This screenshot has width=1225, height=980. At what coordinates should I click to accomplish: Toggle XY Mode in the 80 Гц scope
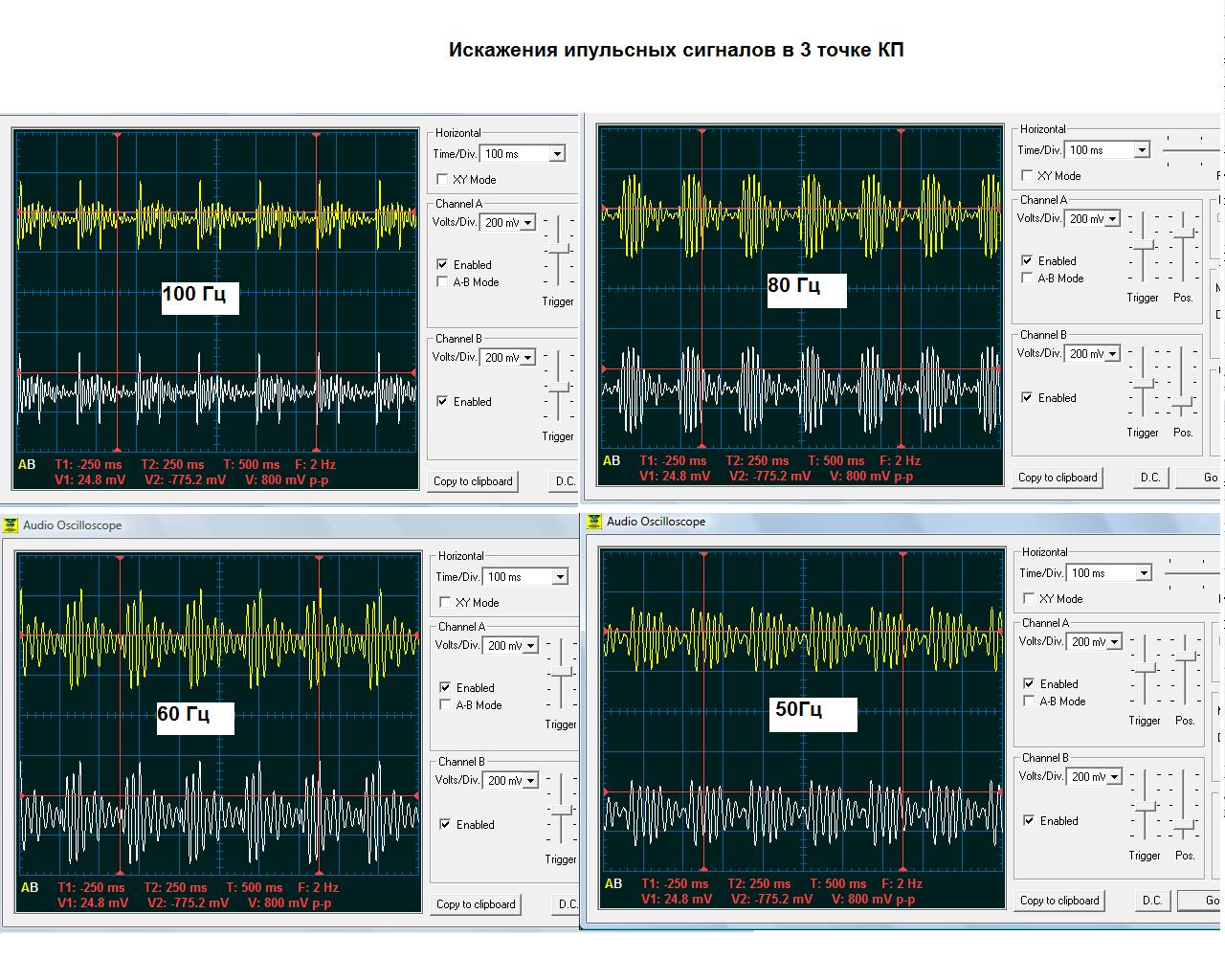pyautogui.click(x=1027, y=175)
